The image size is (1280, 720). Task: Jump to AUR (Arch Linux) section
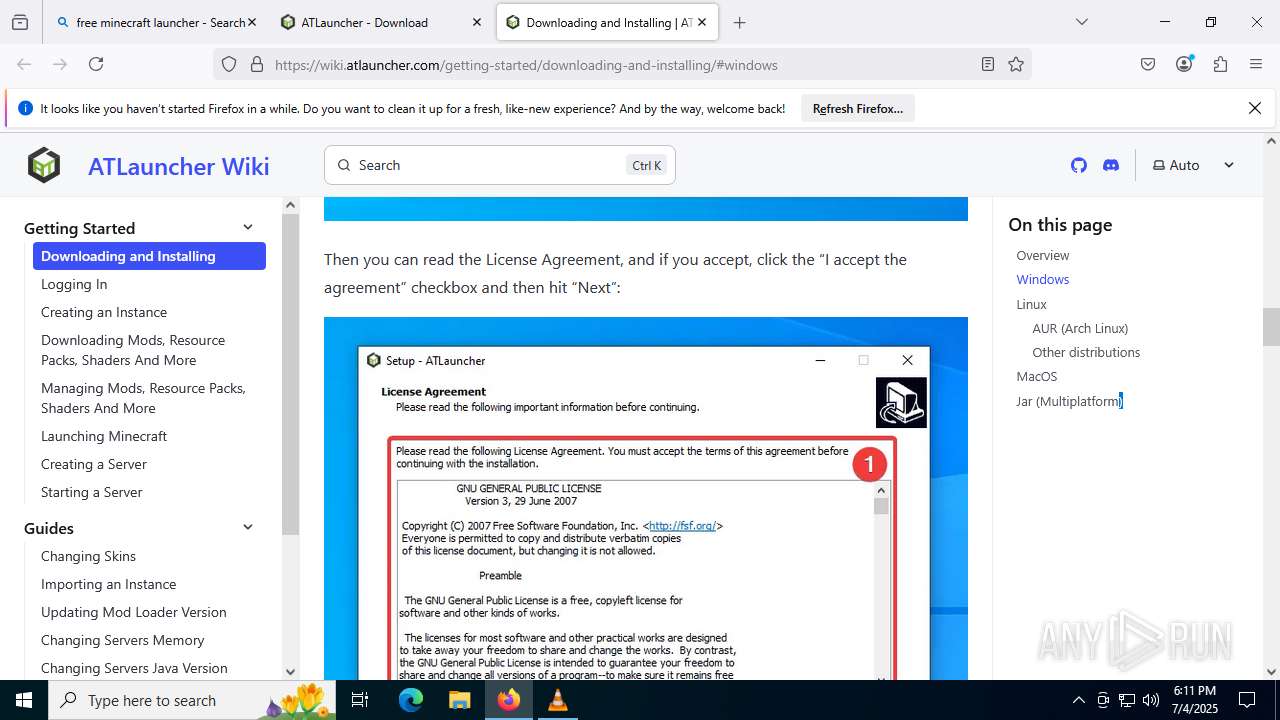(1080, 328)
